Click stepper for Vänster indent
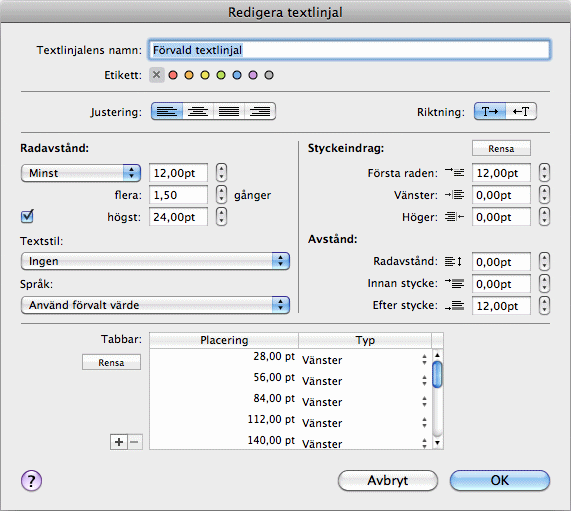This screenshot has width=571, height=511. (x=544, y=194)
